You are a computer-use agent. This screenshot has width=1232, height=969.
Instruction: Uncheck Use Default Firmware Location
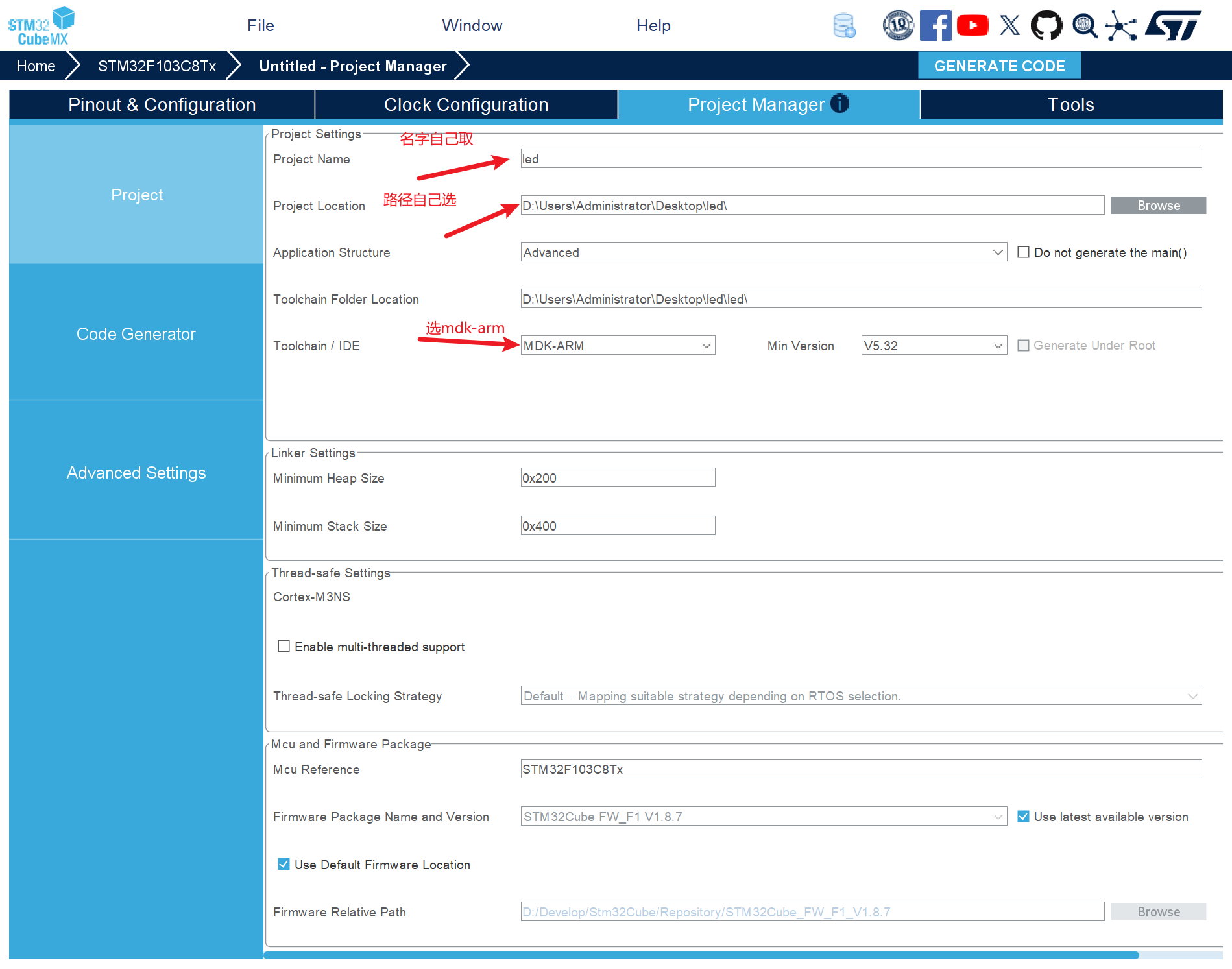[284, 865]
